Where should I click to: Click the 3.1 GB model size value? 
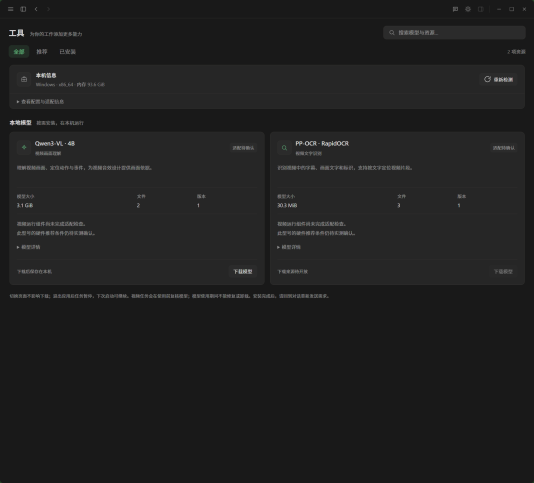[x=25, y=205]
